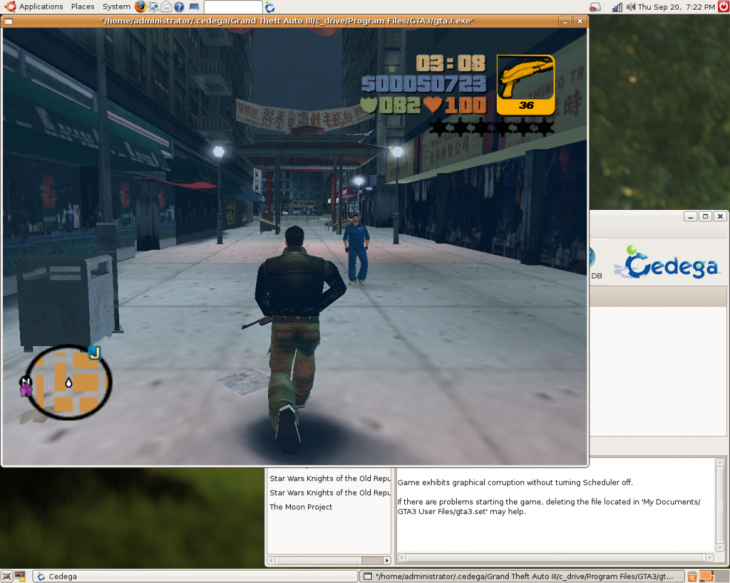Viewport: 730px width, 583px height.
Task: Select first Star Wars Knights list entry
Action: tap(329, 478)
